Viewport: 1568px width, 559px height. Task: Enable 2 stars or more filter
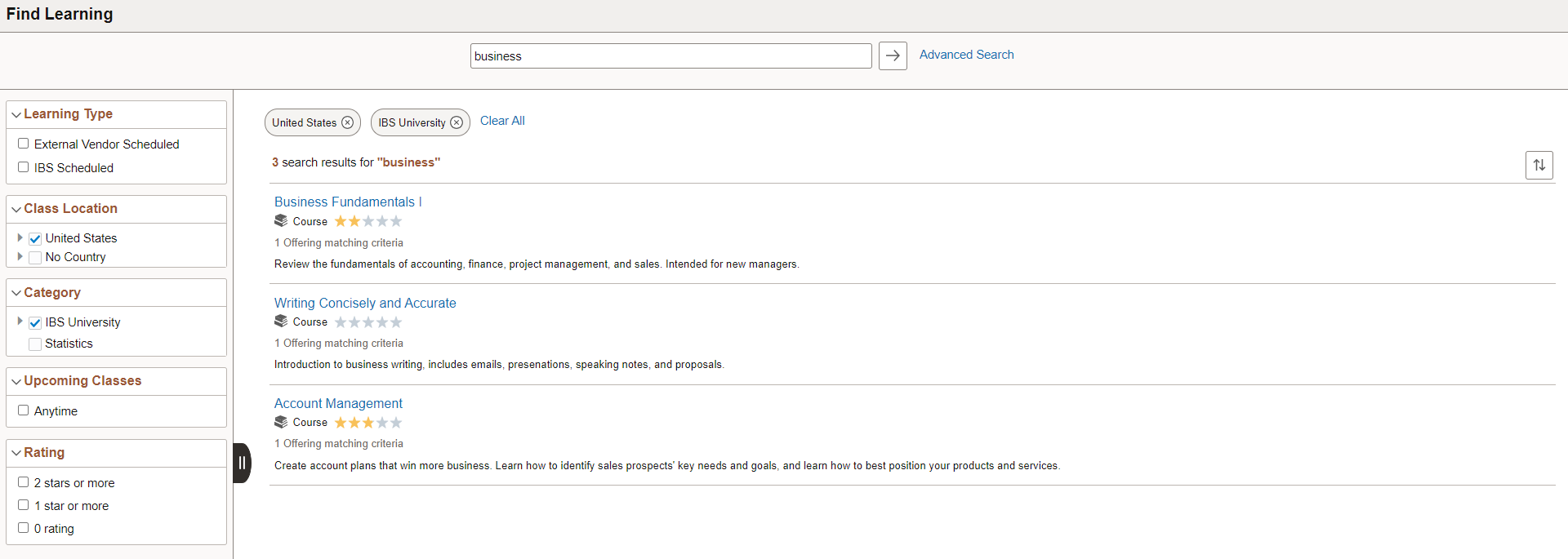tap(24, 482)
